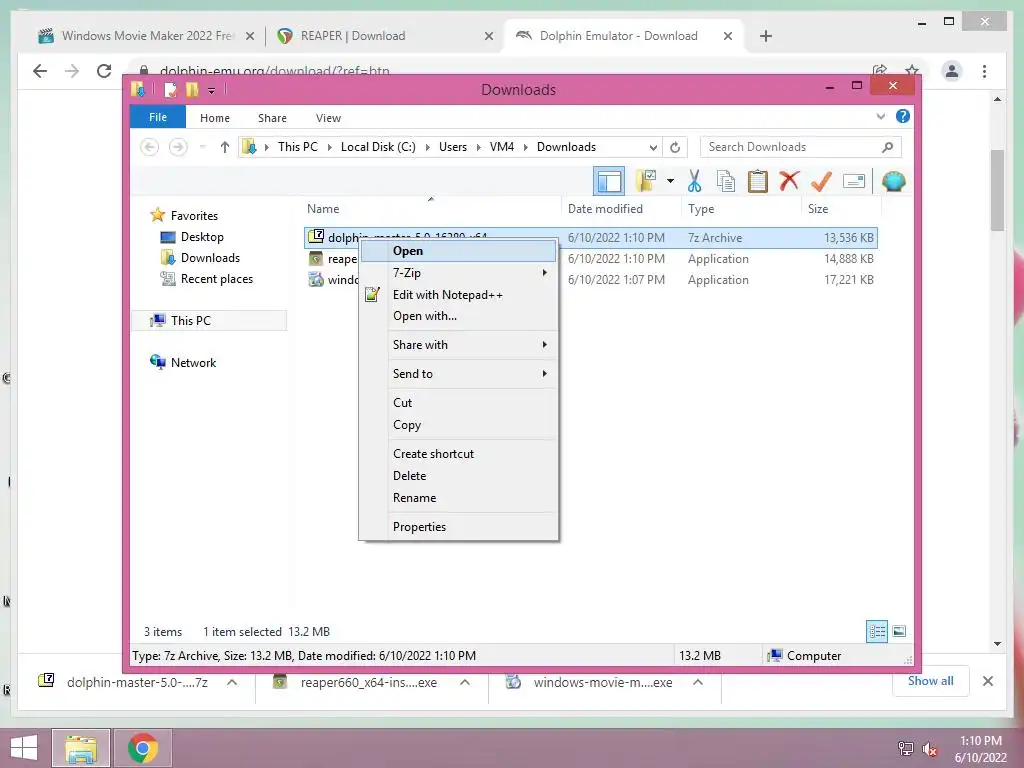Select Network in the navigation pane
1024x768 pixels.
click(x=193, y=362)
